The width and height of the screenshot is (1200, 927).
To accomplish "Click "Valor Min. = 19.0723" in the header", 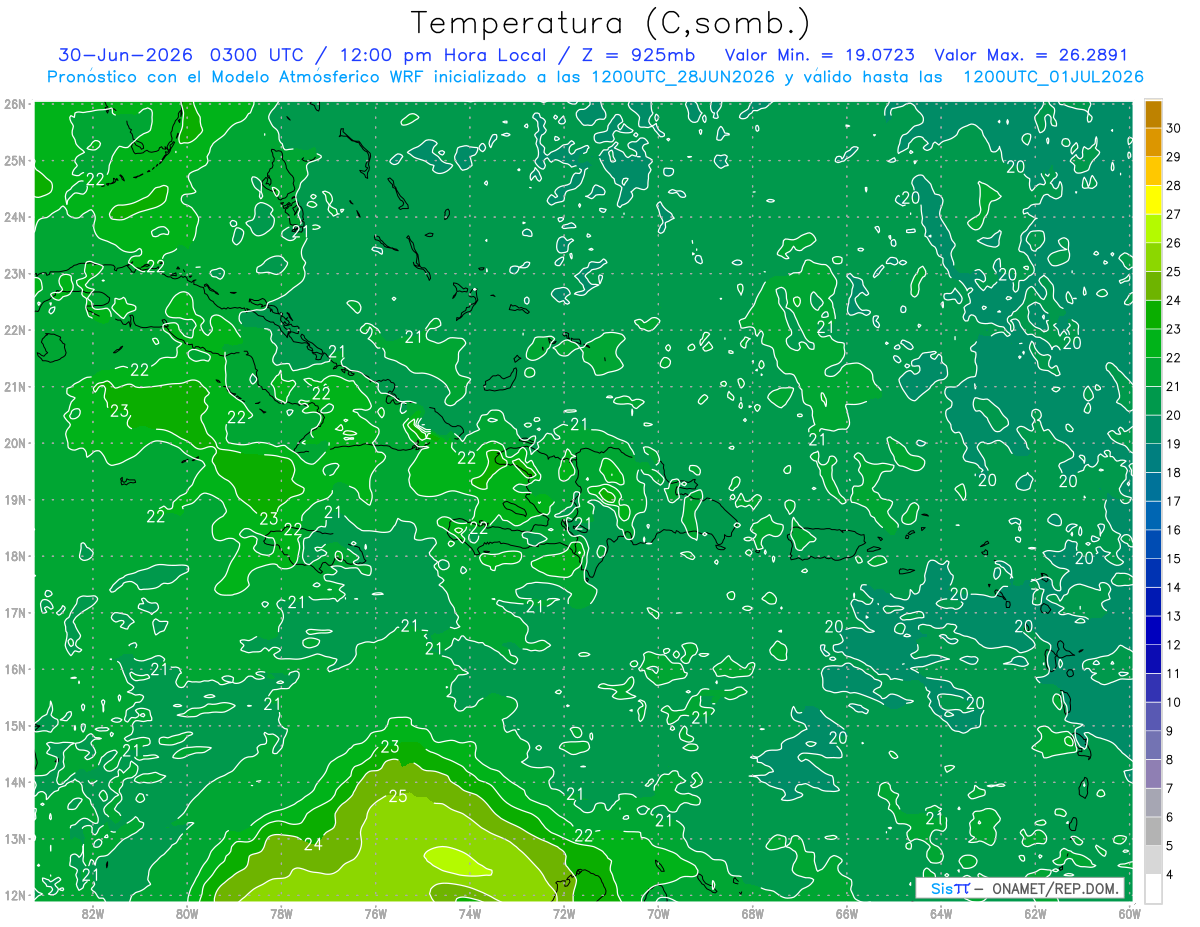I will [x=819, y=55].
